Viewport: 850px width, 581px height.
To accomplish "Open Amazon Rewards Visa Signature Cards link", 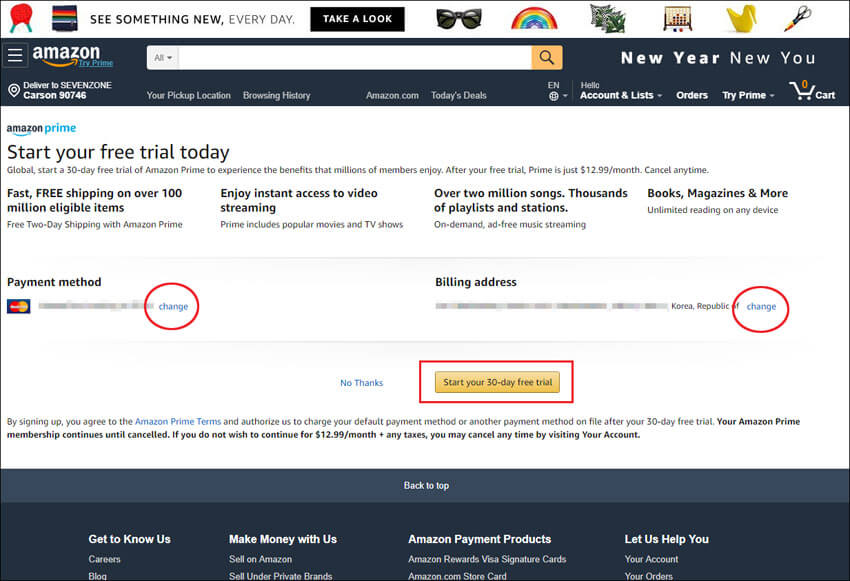I will pos(487,559).
